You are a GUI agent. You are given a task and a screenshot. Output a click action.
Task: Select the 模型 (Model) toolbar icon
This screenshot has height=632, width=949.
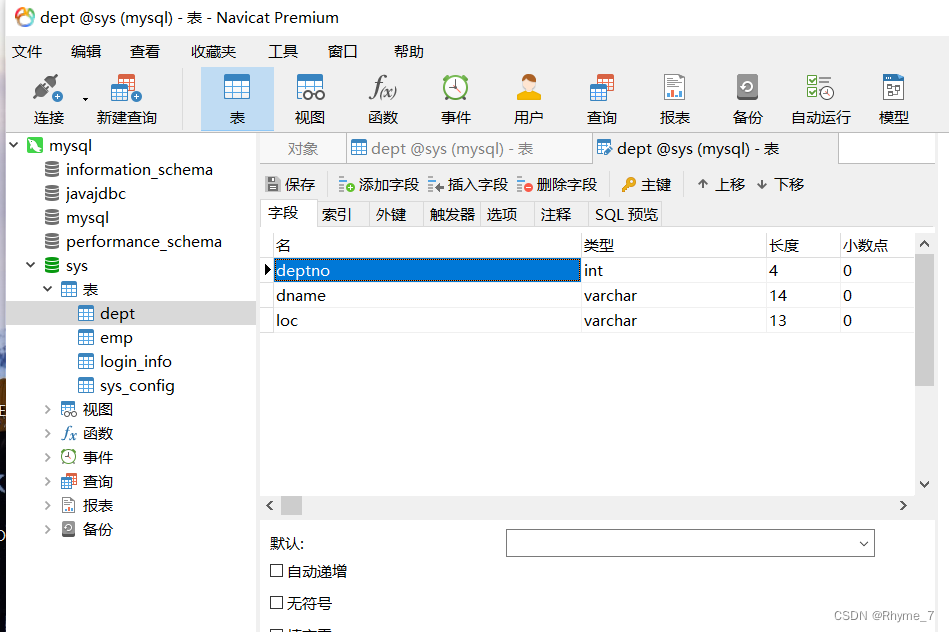pos(893,97)
